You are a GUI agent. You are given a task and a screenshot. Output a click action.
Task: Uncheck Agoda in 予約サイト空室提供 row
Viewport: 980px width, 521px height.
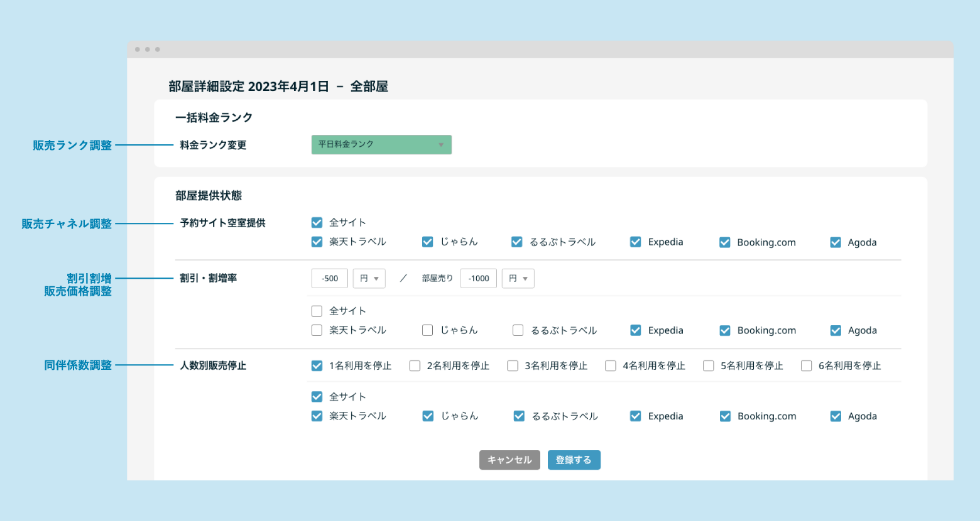(x=836, y=242)
